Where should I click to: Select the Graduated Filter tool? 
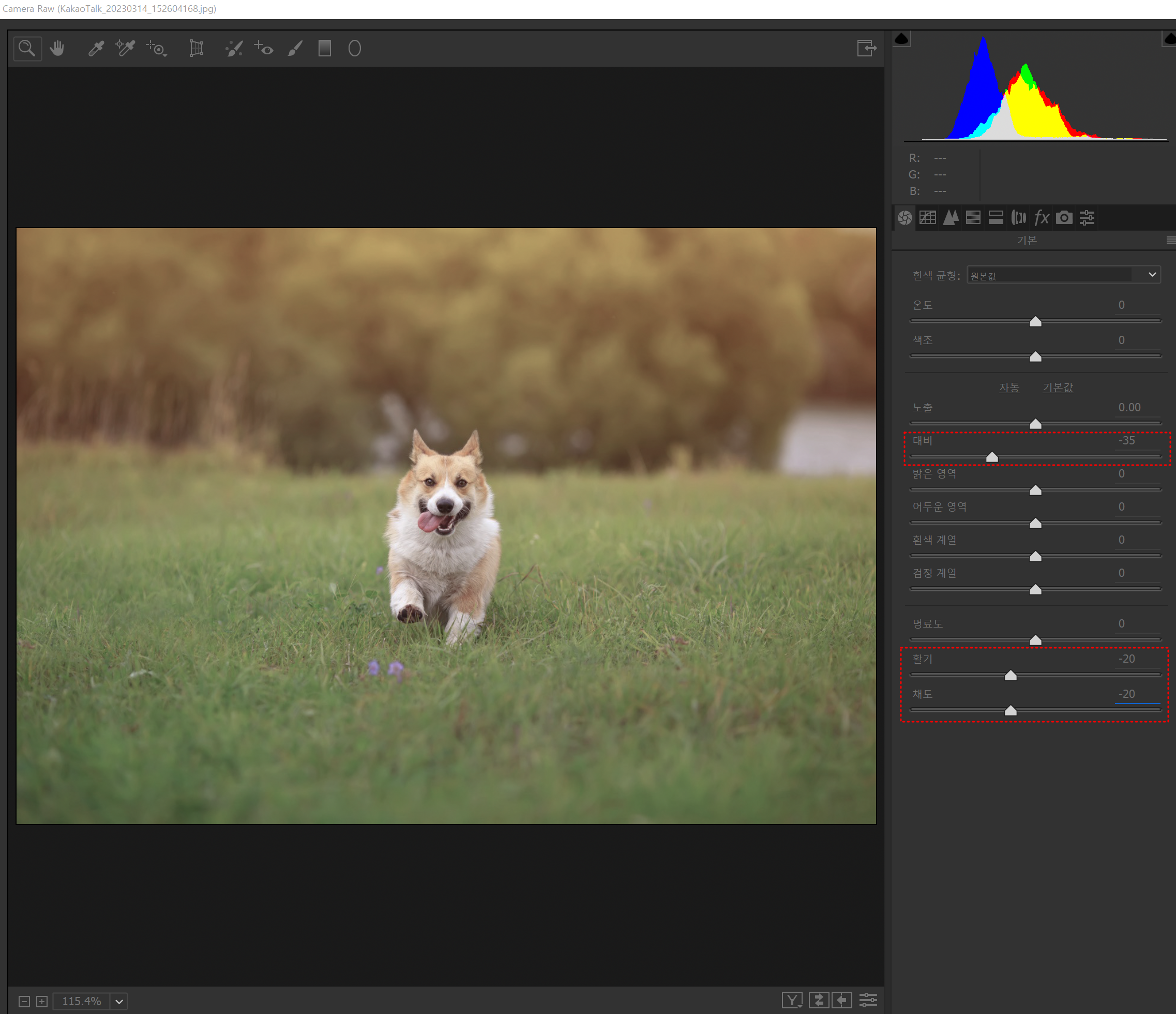325,48
